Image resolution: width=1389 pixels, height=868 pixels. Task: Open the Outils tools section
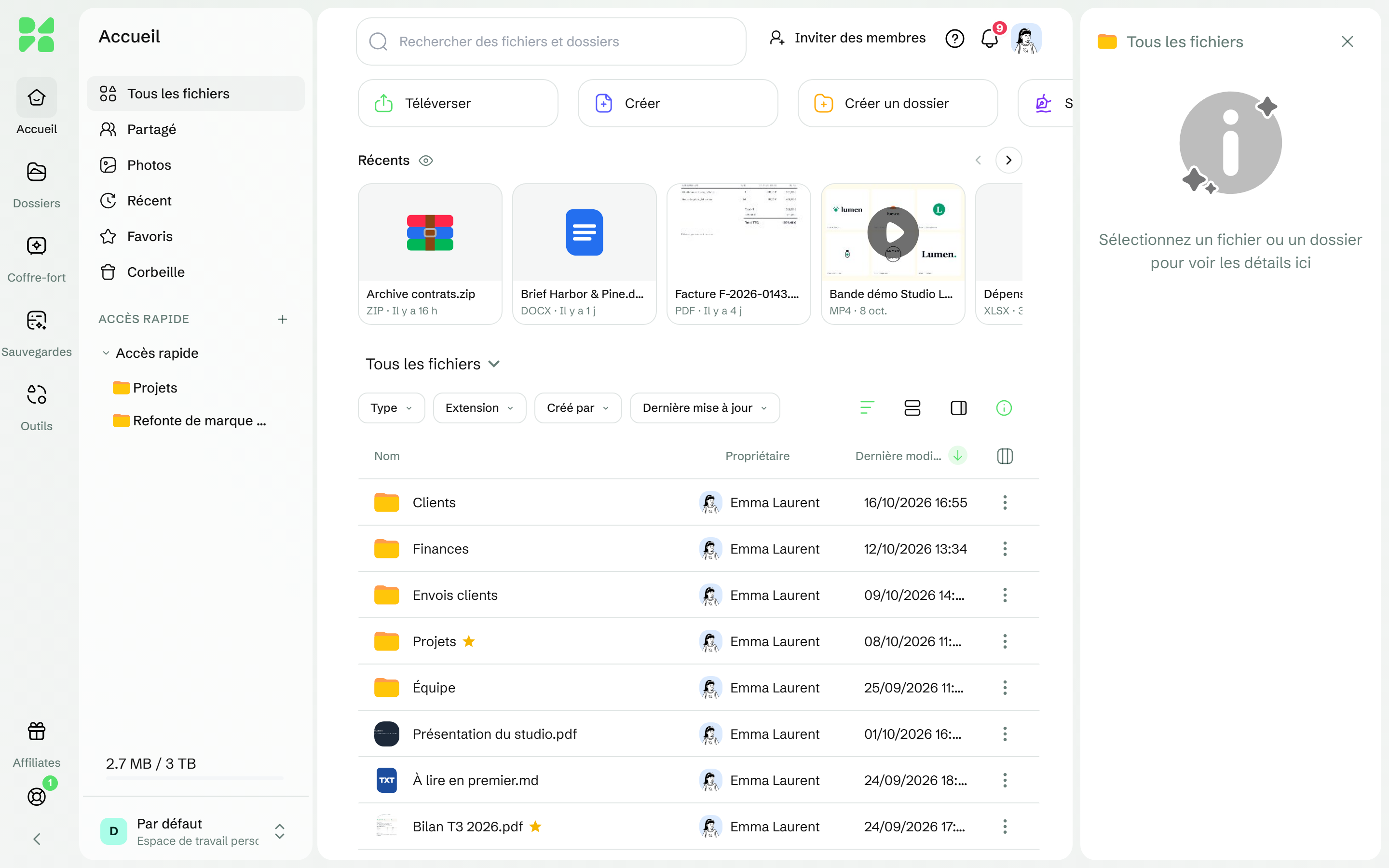(36, 407)
